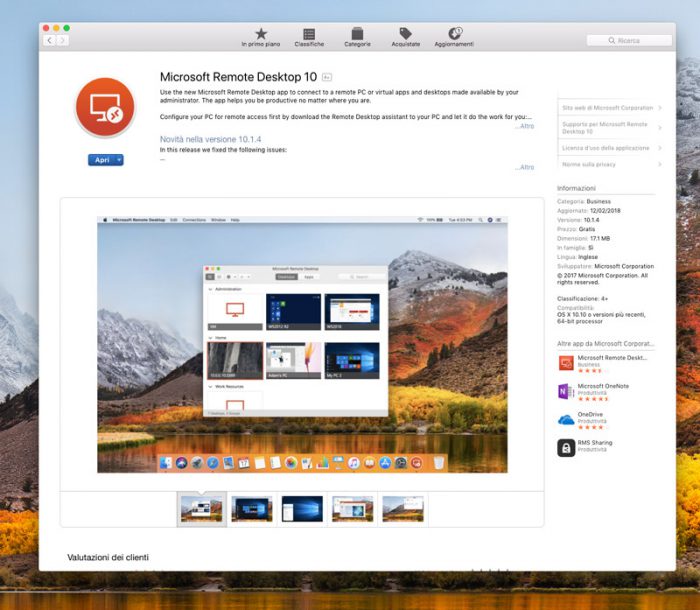Open the Microsoft OneNote title link
700x610 pixels.
[603, 386]
